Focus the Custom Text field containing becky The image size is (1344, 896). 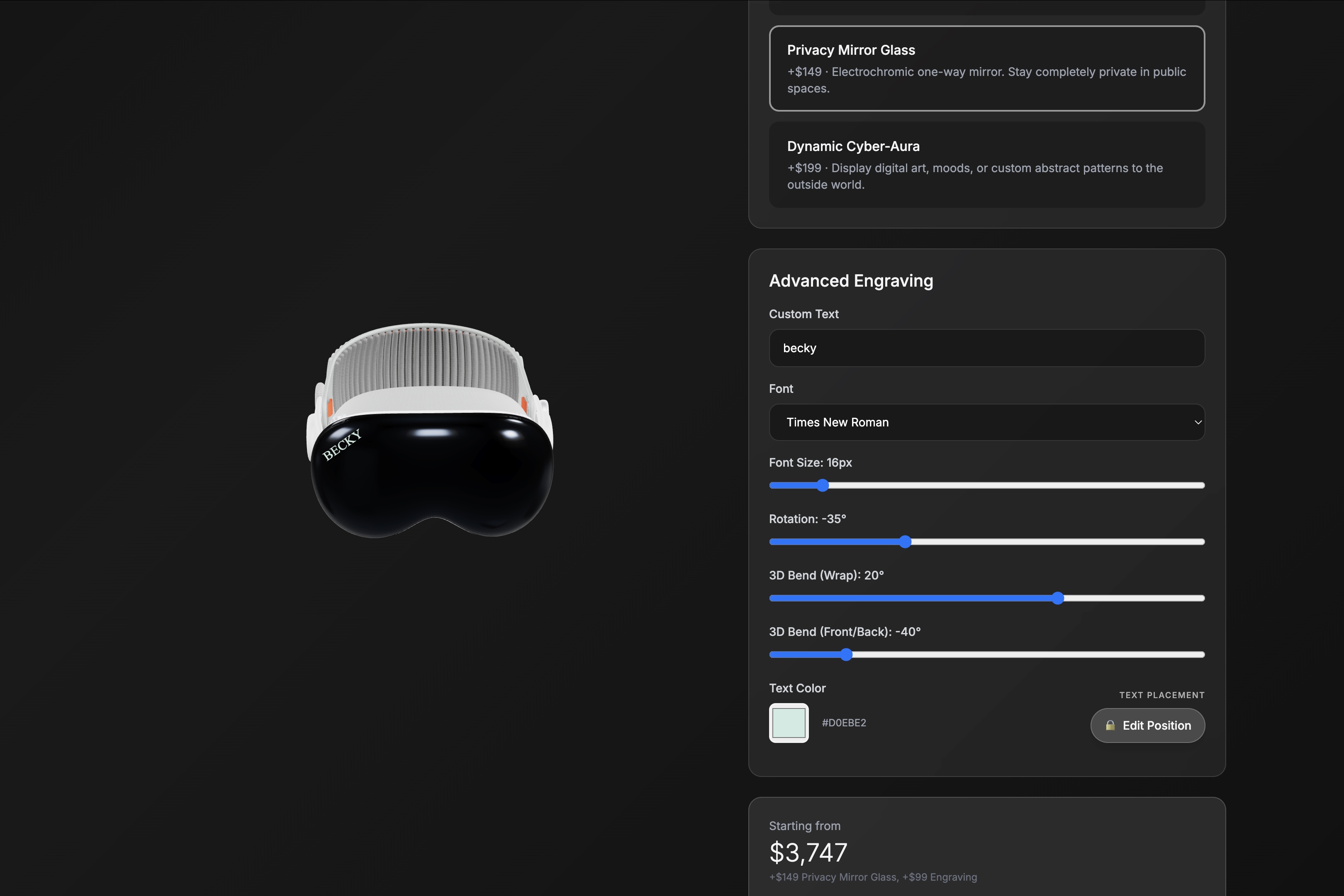pyautogui.click(x=987, y=348)
